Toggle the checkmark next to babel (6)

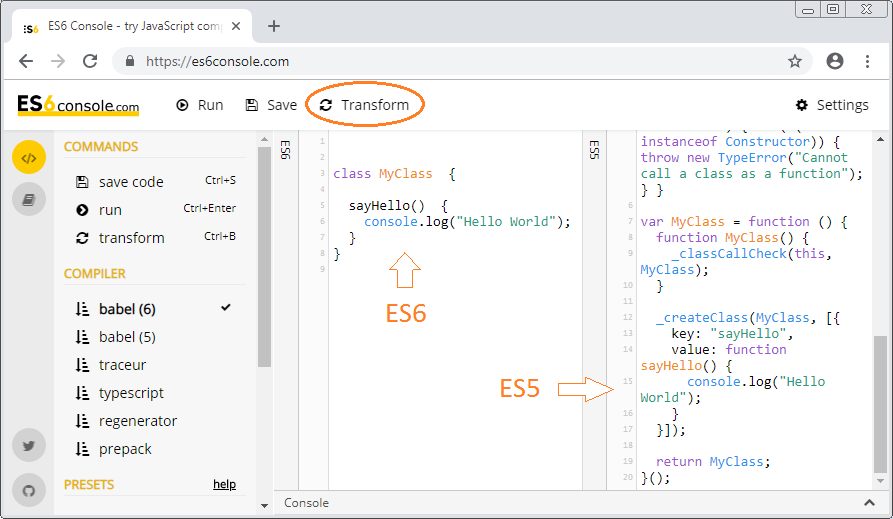[226, 308]
